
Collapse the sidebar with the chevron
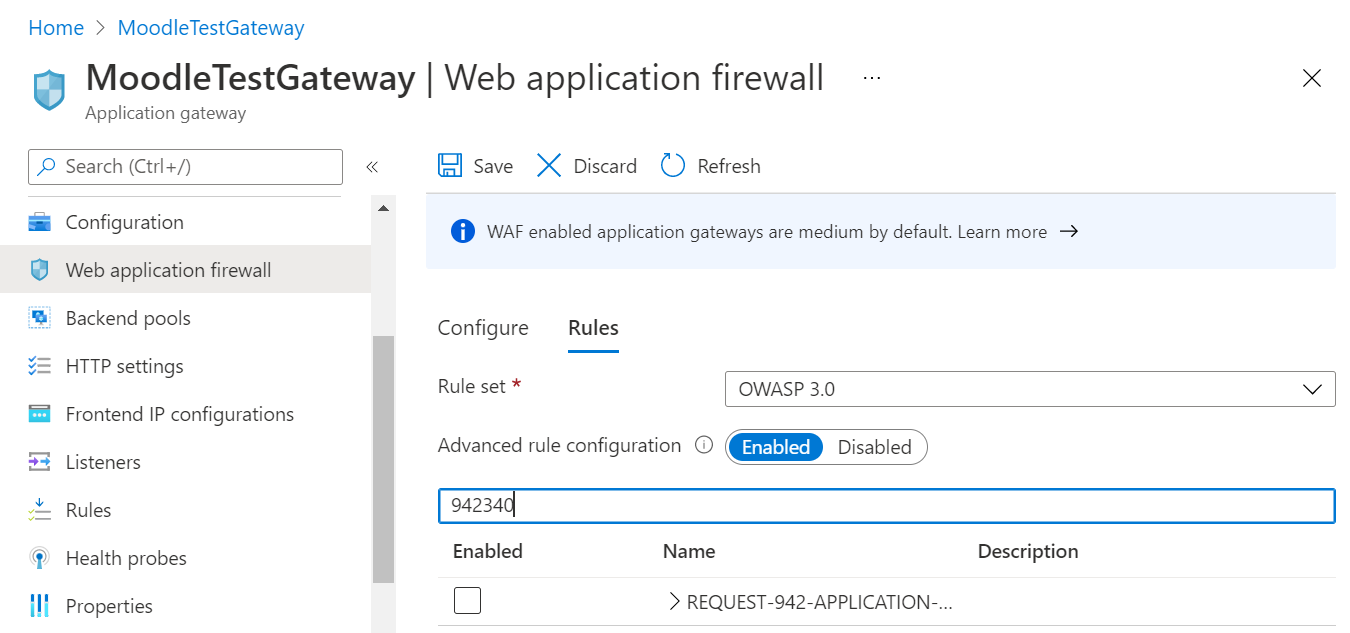point(372,167)
